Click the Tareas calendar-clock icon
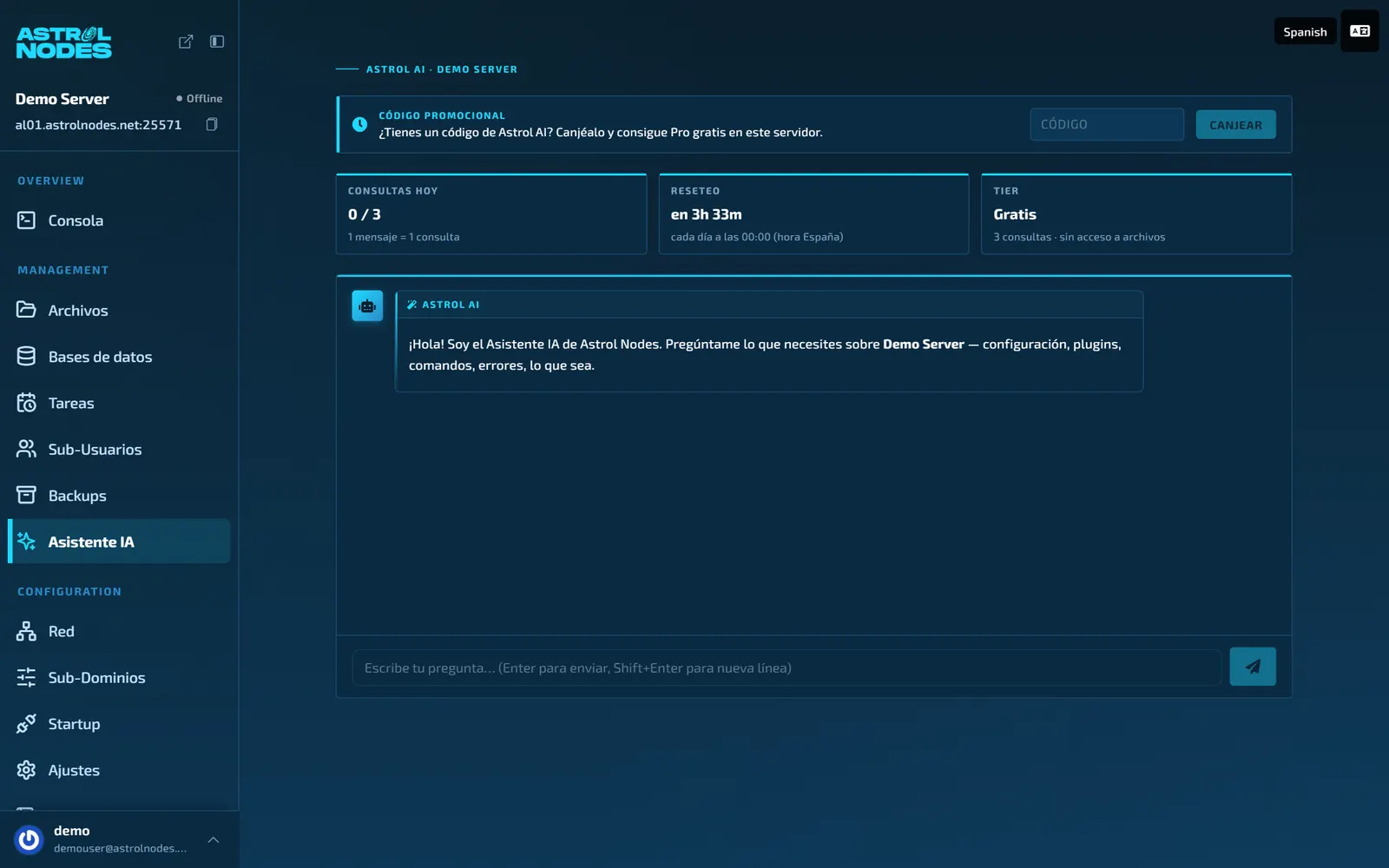The image size is (1389, 868). (27, 403)
